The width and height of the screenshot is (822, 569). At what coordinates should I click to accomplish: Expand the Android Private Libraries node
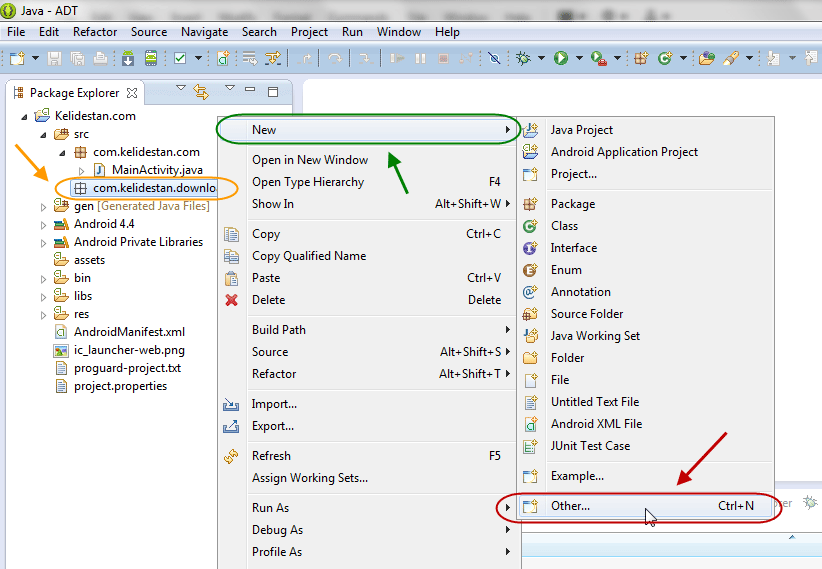[x=44, y=243]
